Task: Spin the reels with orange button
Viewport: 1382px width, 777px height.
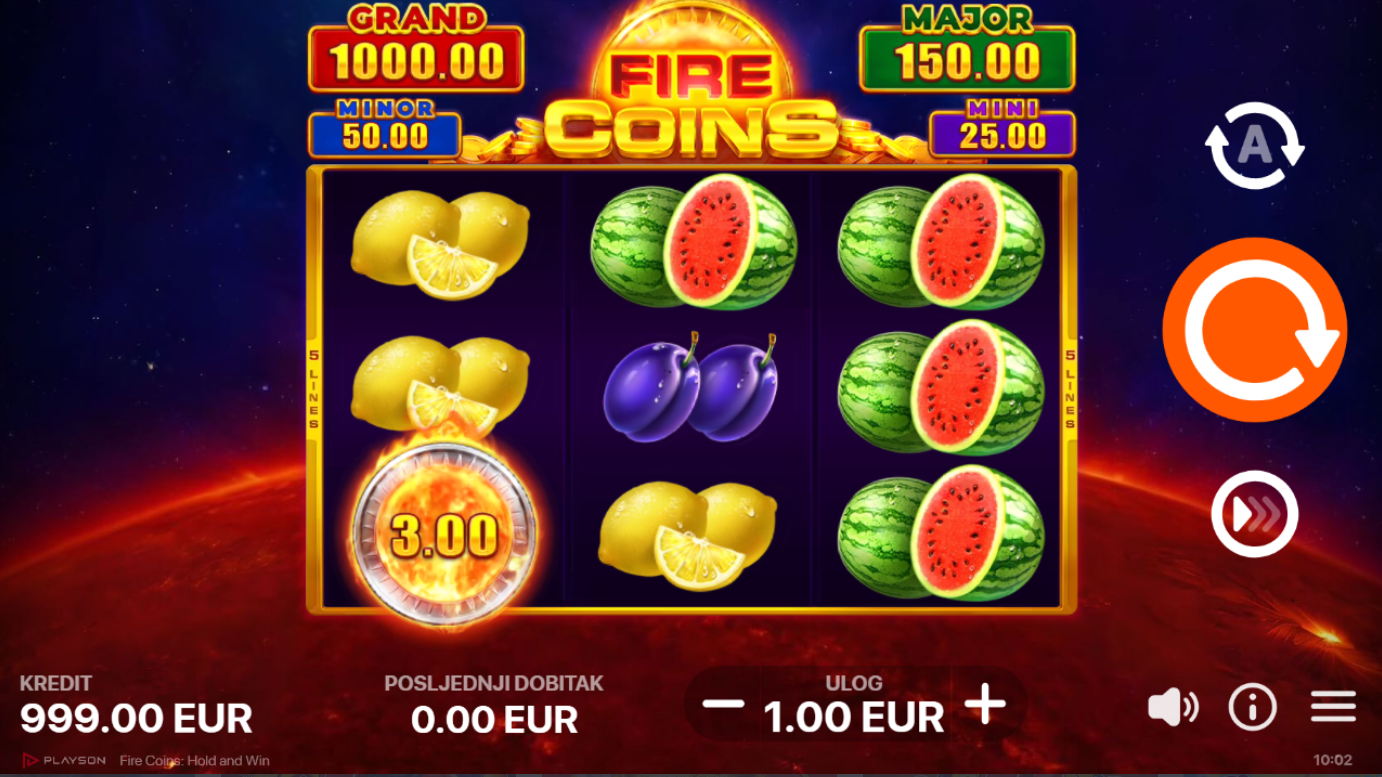Action: pyautogui.click(x=1254, y=329)
